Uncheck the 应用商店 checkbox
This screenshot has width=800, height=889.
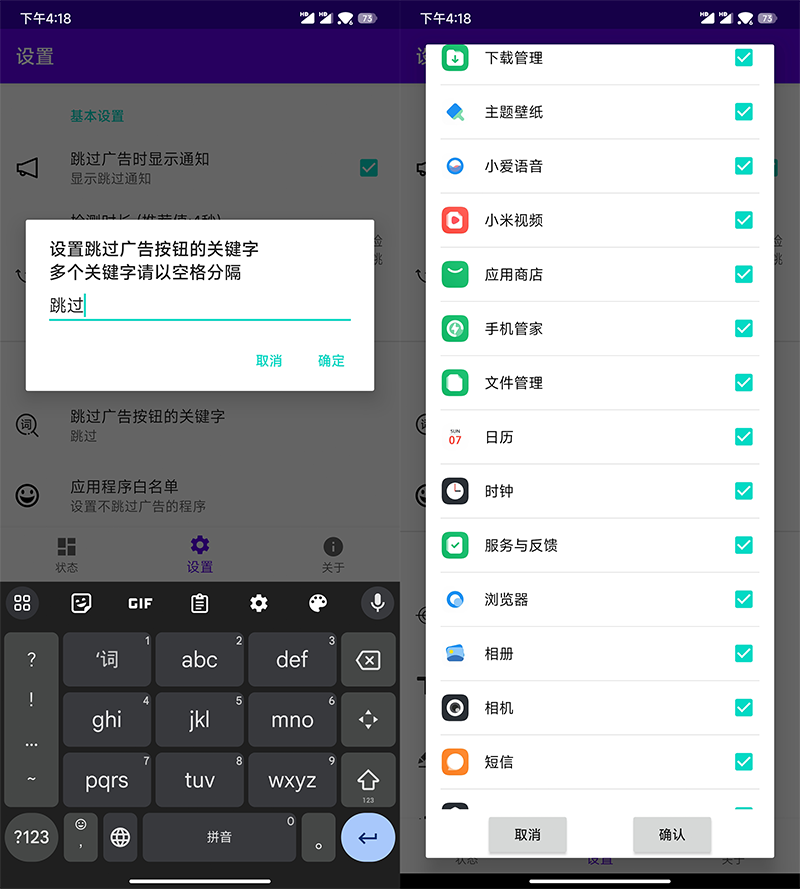click(743, 274)
